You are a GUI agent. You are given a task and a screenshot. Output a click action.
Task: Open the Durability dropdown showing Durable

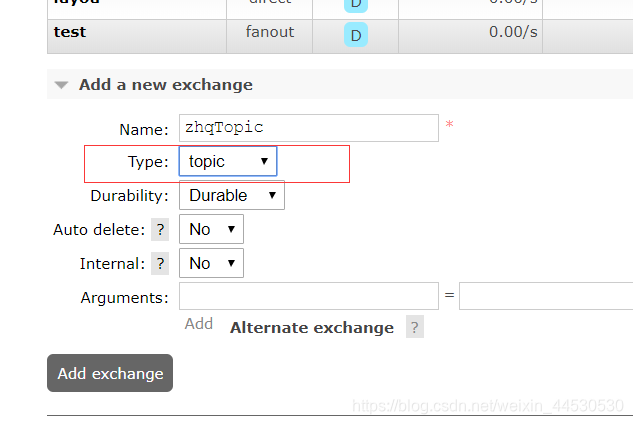pyautogui.click(x=232, y=195)
